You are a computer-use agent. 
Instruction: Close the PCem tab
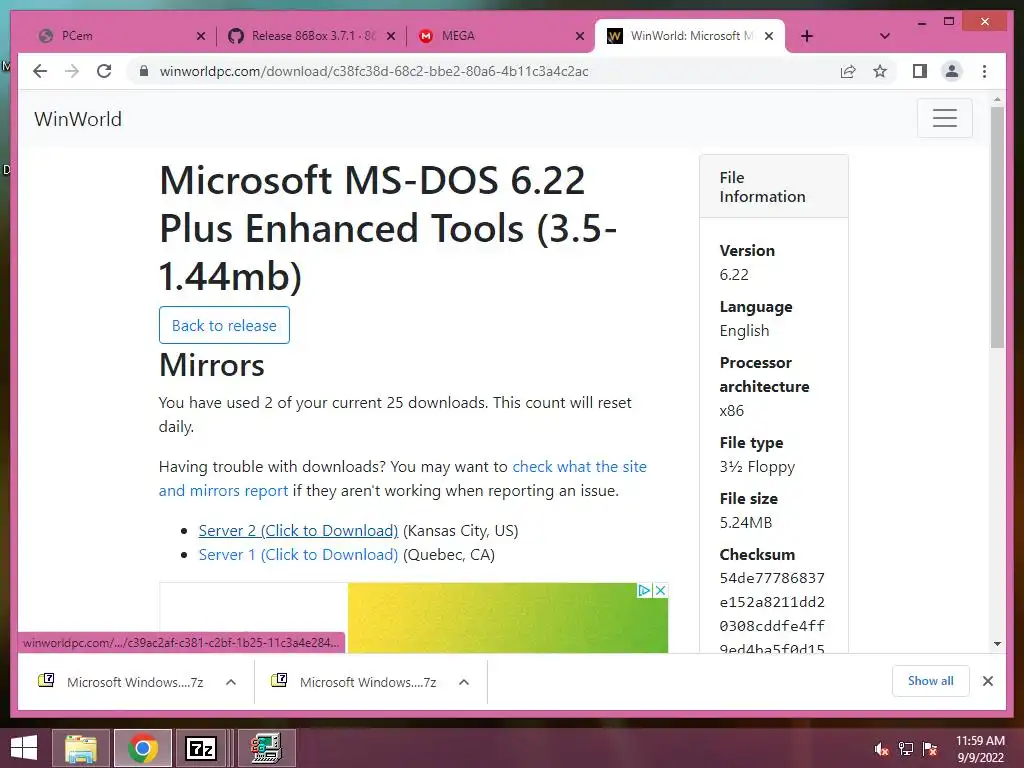[201, 37]
